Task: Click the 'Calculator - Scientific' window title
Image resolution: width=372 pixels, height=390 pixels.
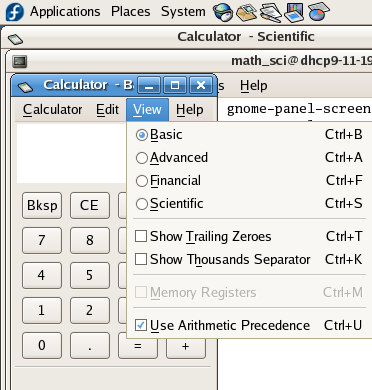Action: click(246, 37)
